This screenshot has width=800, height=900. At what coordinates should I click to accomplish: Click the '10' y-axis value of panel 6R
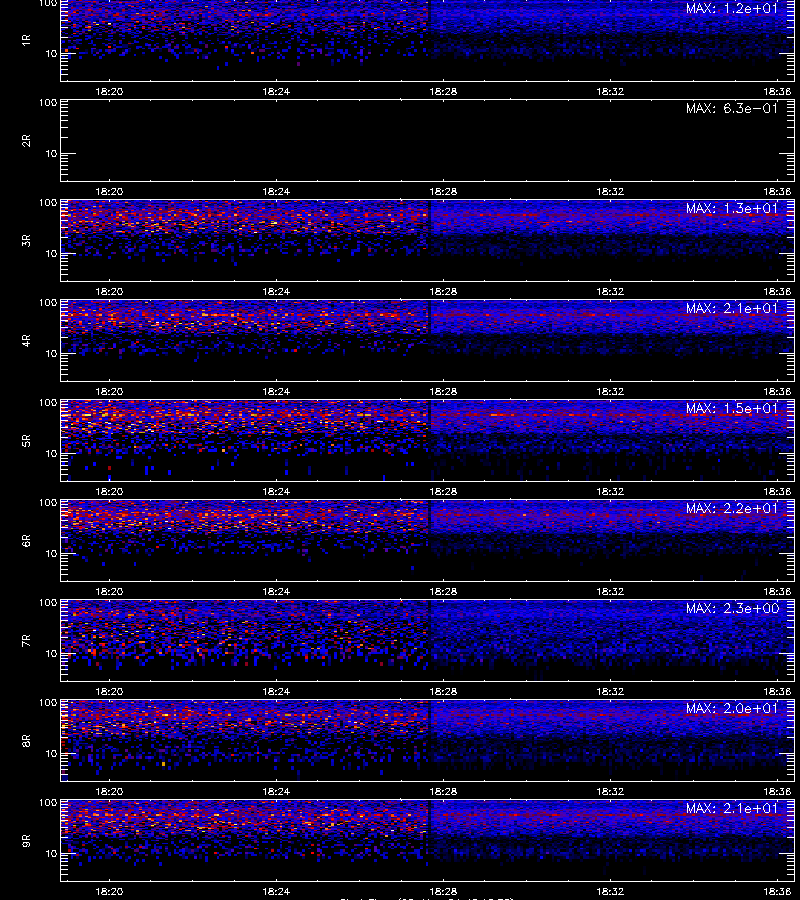(51, 554)
